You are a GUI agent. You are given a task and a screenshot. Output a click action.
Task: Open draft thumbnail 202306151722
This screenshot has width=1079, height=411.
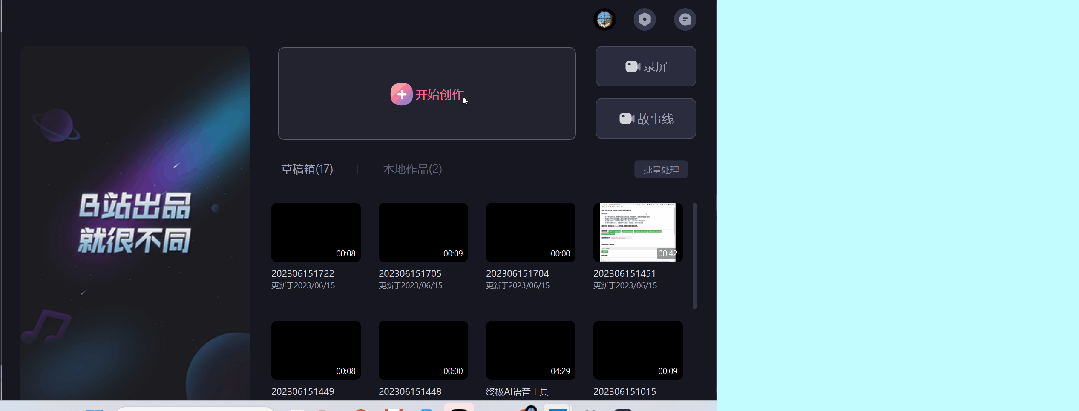point(316,232)
